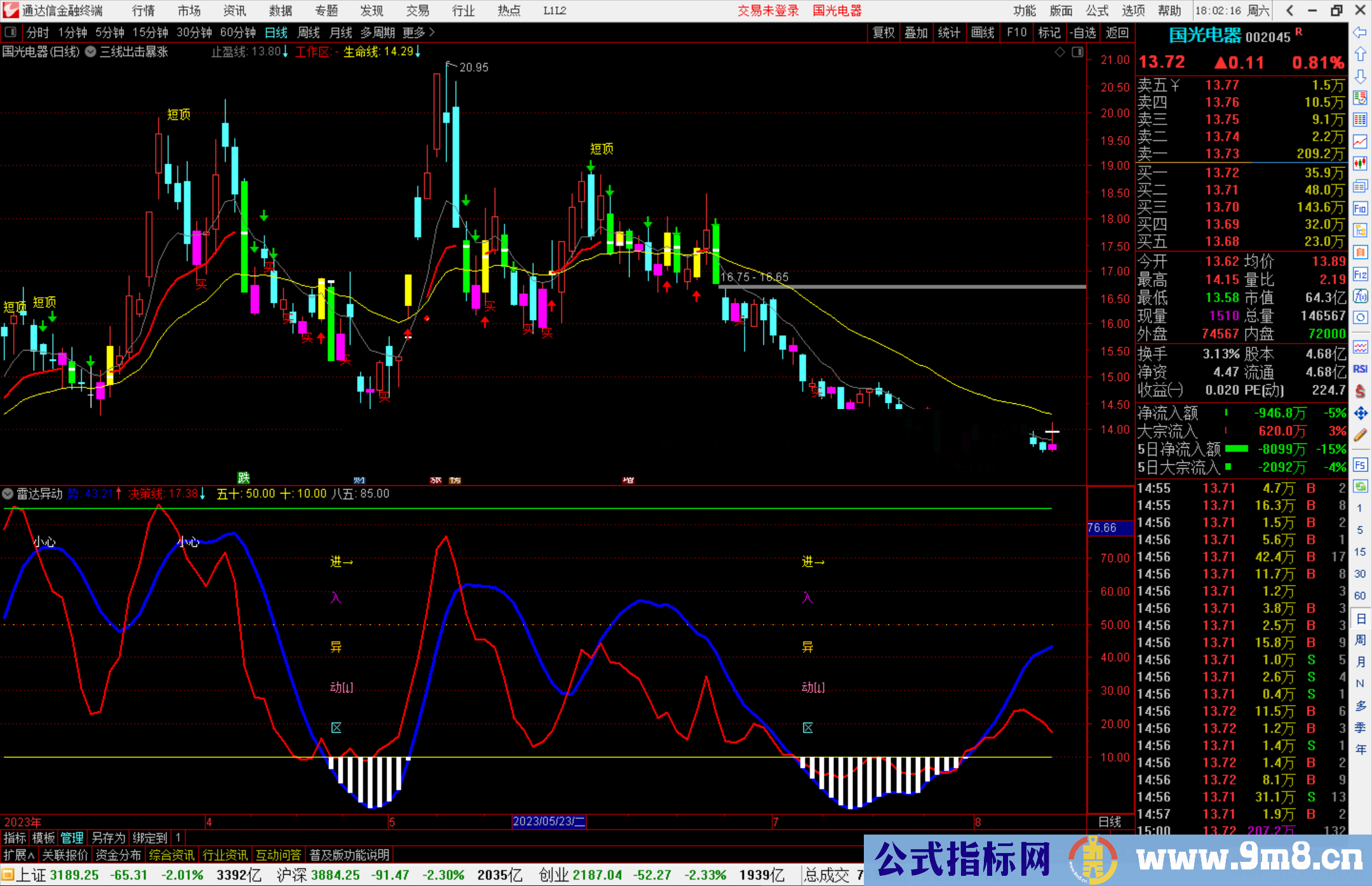Click the back arrow icon in sidebar

[x=1360, y=32]
